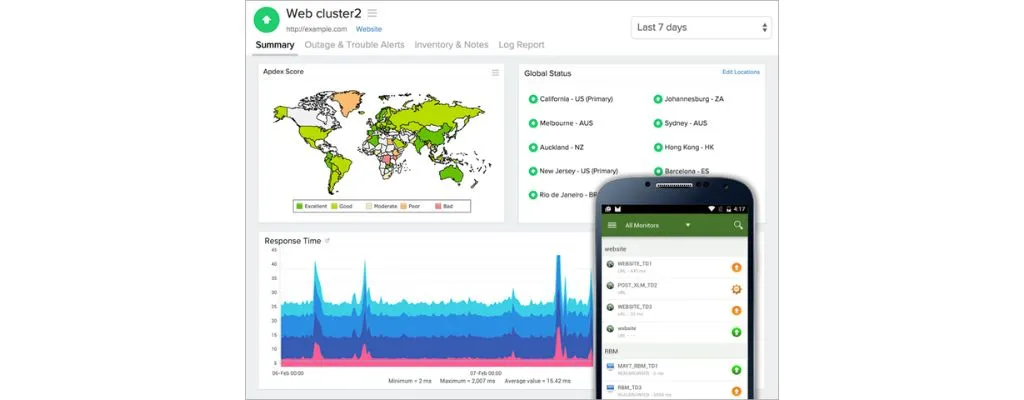Click the external link icon beside Response Time
1024x400 pixels.
coord(328,241)
